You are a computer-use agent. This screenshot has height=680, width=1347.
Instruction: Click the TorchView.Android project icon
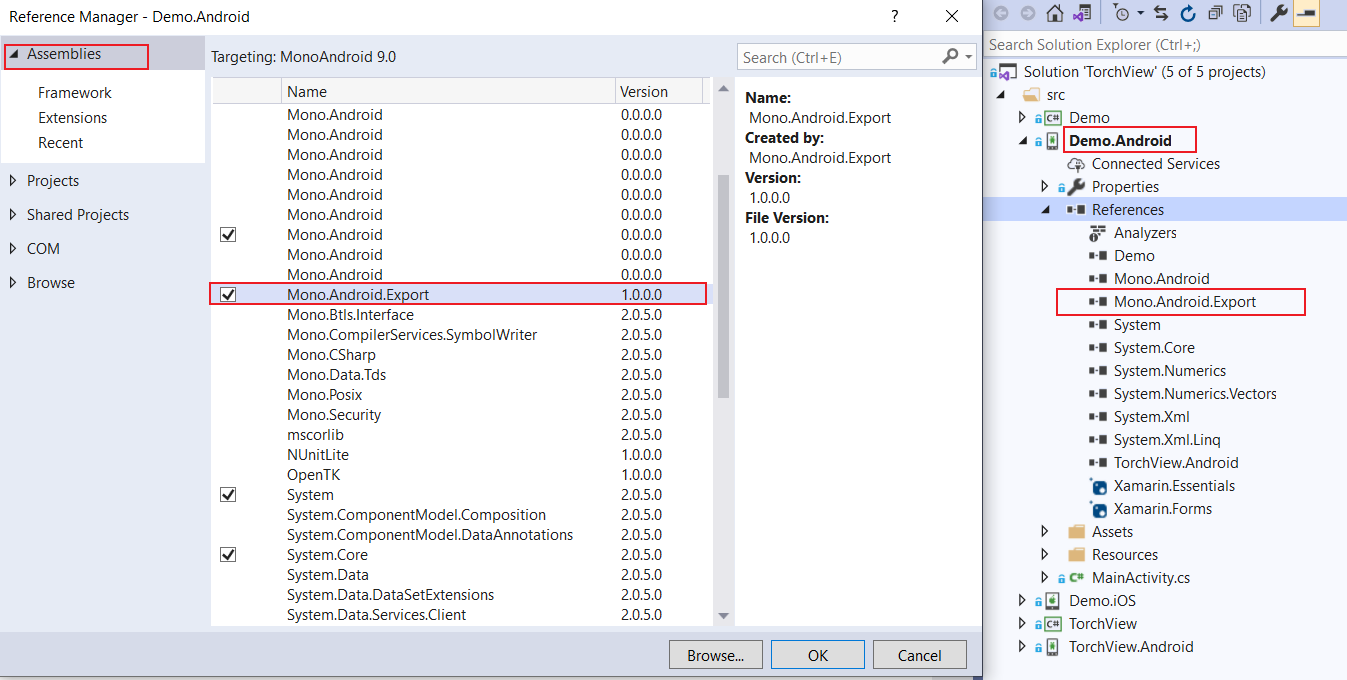coord(1053,647)
